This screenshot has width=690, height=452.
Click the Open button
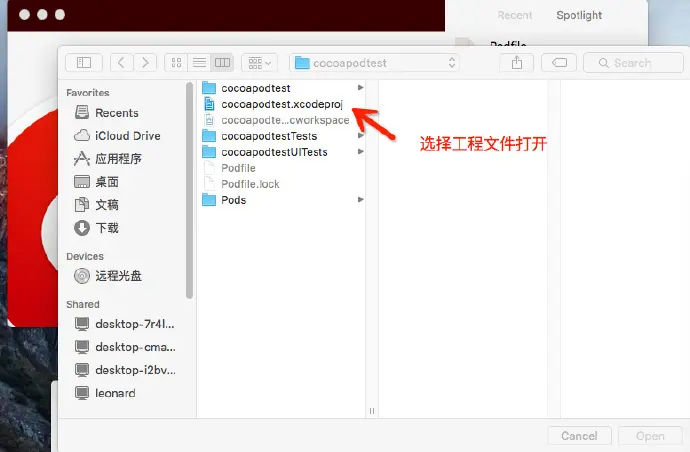pyautogui.click(x=650, y=436)
